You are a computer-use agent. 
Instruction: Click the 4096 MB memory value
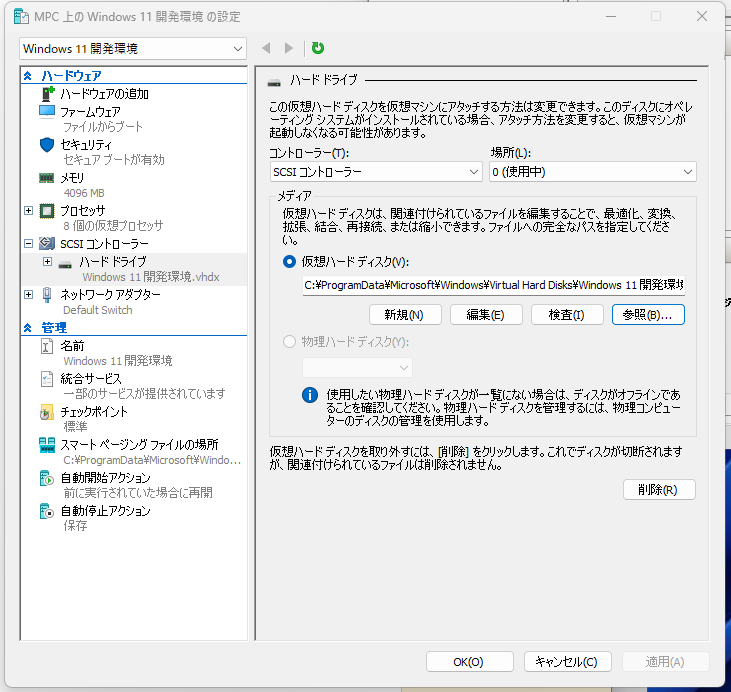click(84, 193)
